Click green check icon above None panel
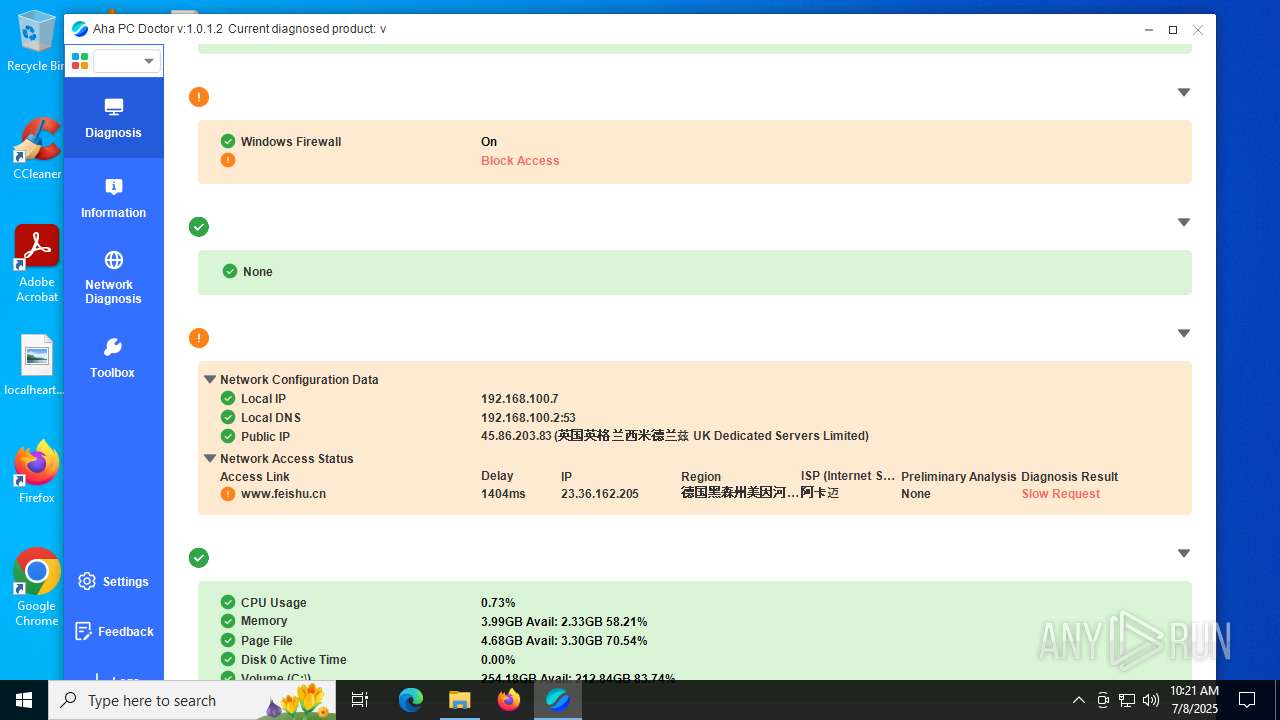Viewport: 1280px width, 720px height. (199, 227)
